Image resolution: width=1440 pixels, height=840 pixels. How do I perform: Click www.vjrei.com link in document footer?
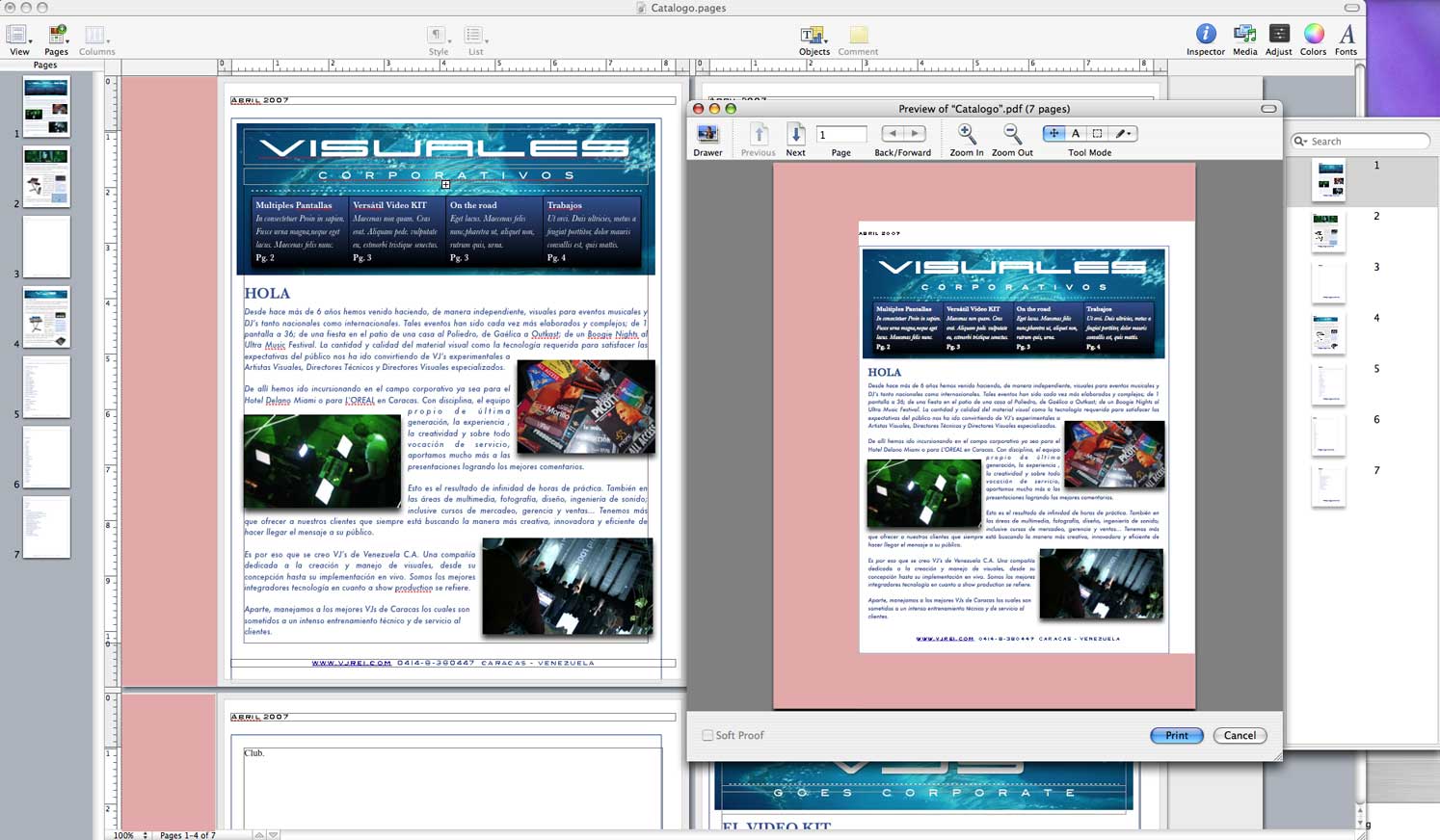point(352,663)
